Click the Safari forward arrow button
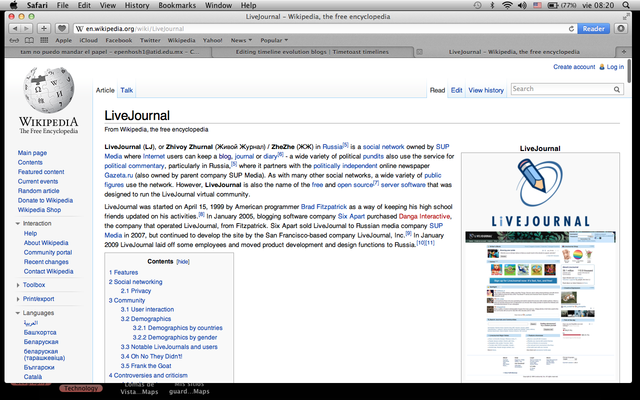Image resolution: width=640 pixels, height=400 pixels. coord(26,29)
